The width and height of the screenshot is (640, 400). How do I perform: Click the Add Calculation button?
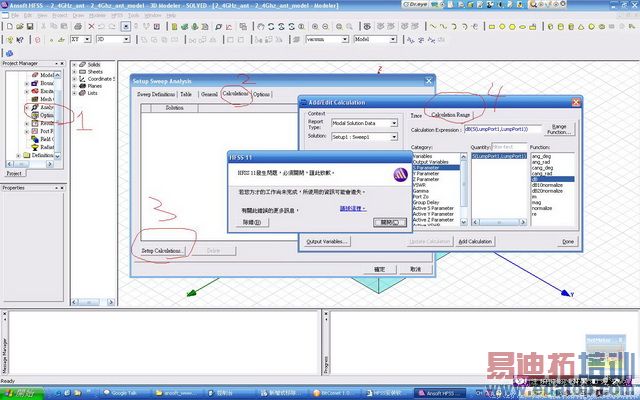pyautogui.click(x=475, y=242)
